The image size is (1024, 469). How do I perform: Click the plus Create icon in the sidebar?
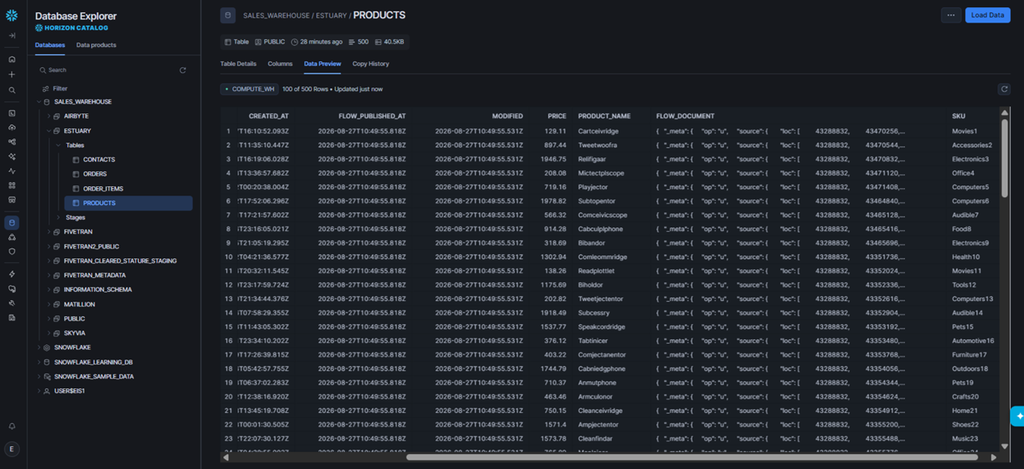point(12,74)
